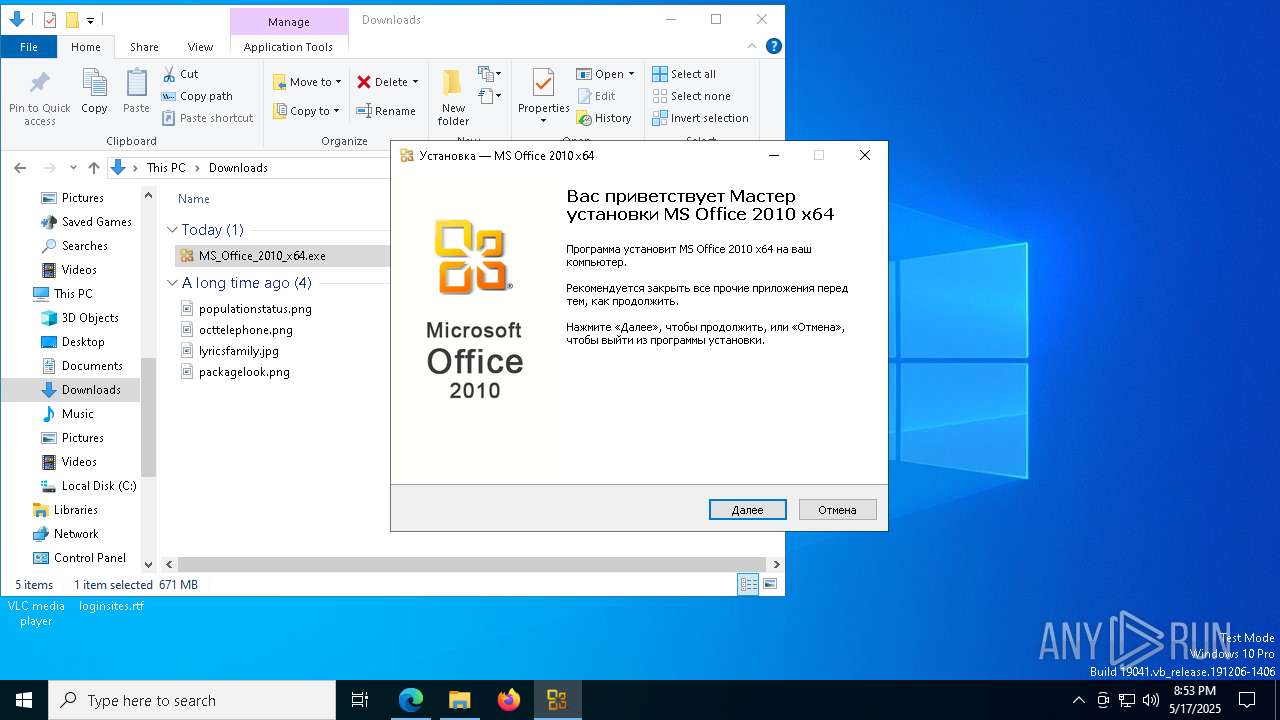1280x720 pixels.
Task: Switch to the large icons view layout
Action: pos(770,584)
